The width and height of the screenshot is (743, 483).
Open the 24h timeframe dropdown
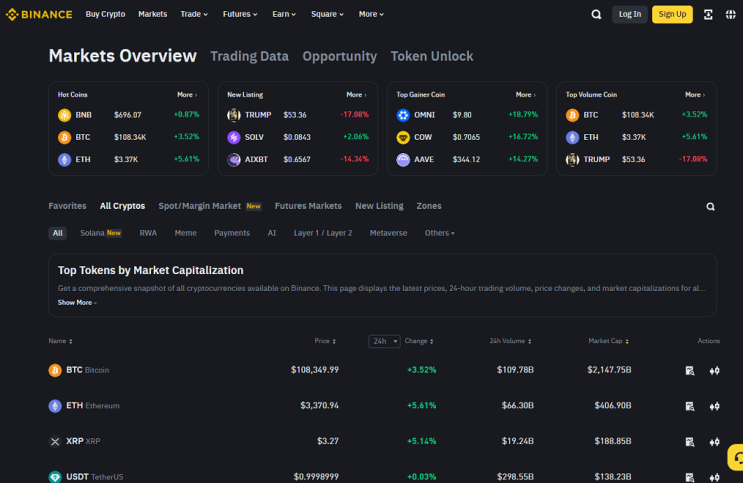coord(384,341)
